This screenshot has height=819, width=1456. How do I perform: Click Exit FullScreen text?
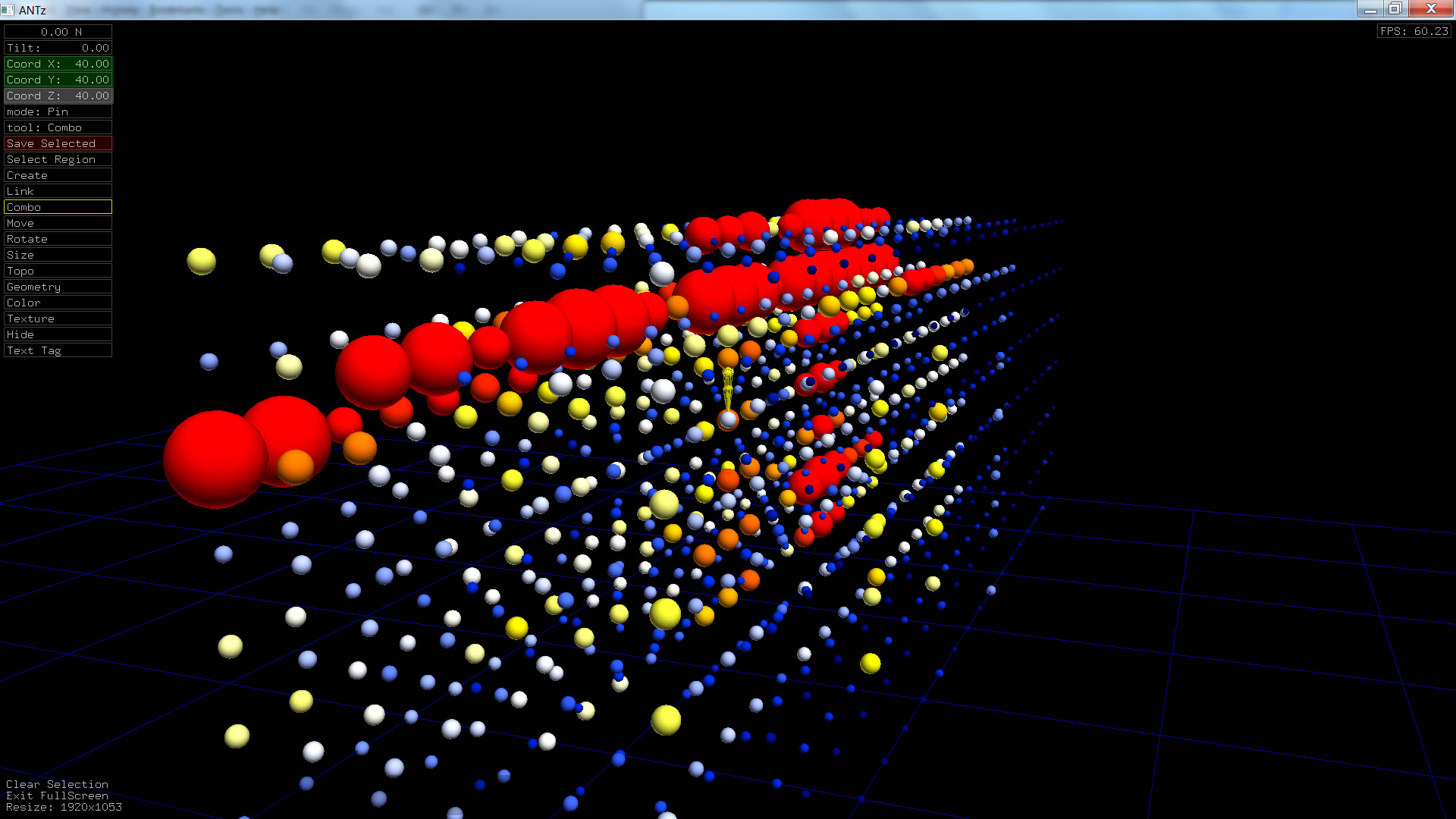point(57,795)
